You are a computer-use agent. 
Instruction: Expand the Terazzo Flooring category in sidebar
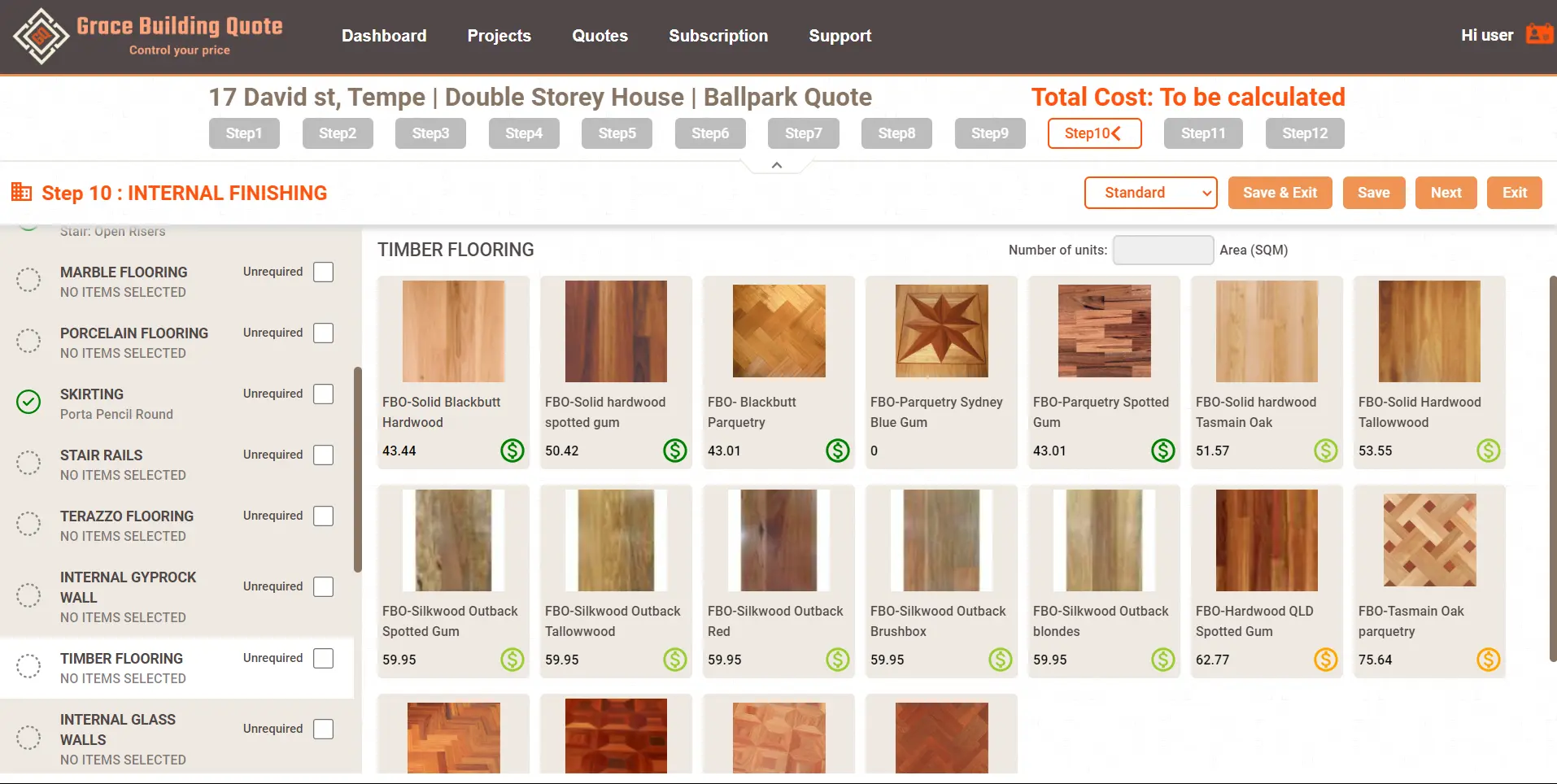coord(127,516)
